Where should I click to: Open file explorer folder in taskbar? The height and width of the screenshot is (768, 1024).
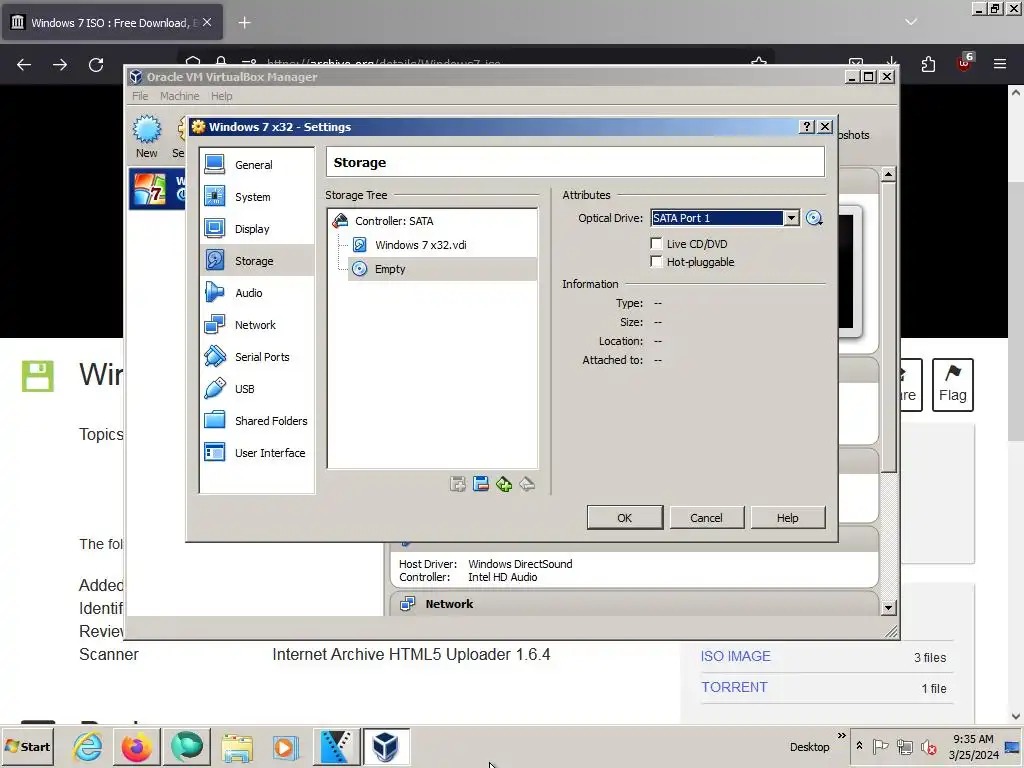click(236, 746)
